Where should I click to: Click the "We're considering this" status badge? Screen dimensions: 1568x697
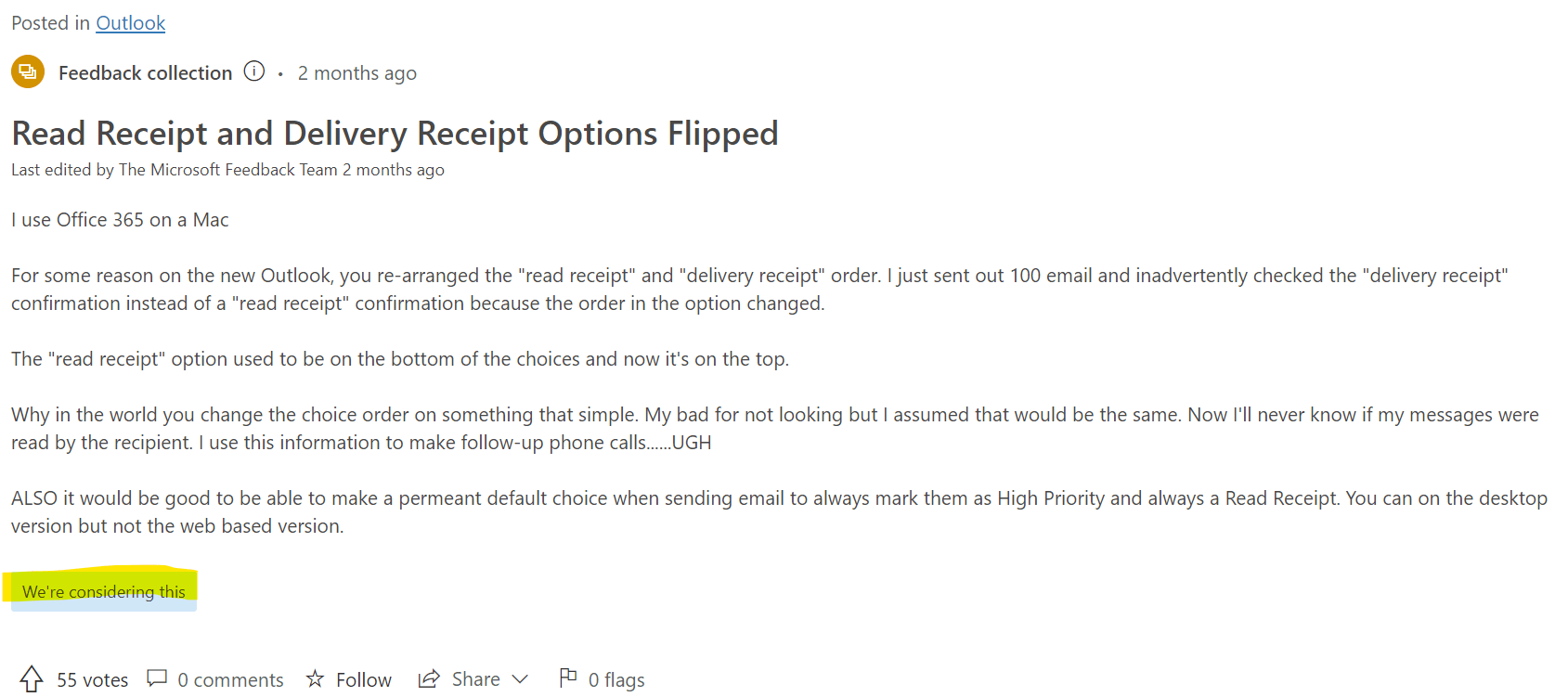tap(104, 591)
